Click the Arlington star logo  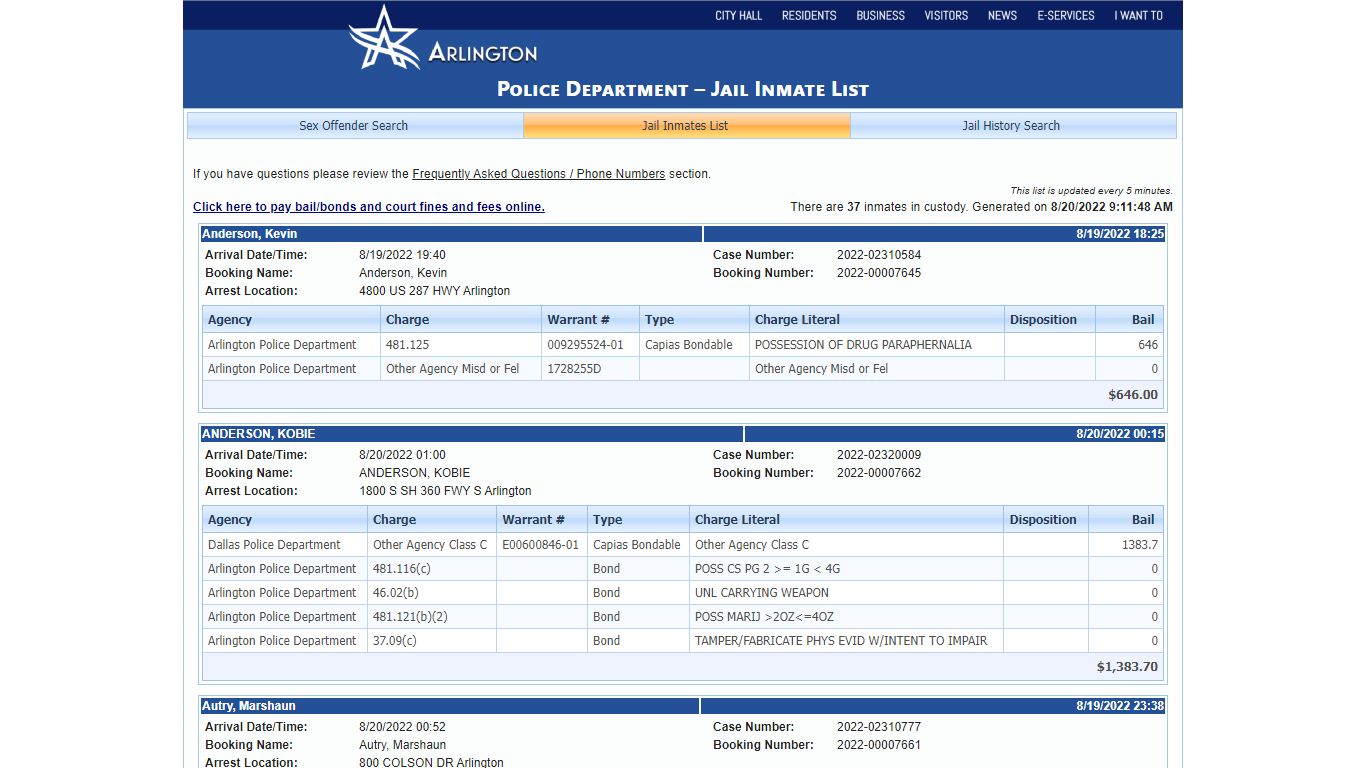coord(384,38)
